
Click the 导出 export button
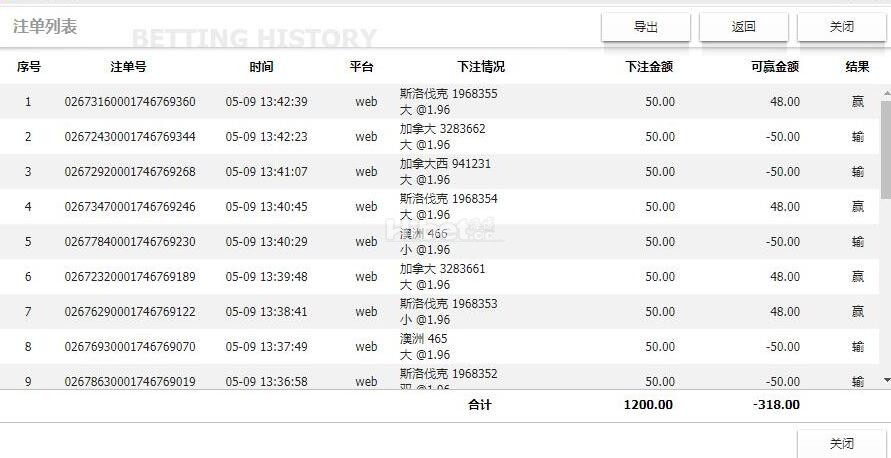tap(645, 27)
